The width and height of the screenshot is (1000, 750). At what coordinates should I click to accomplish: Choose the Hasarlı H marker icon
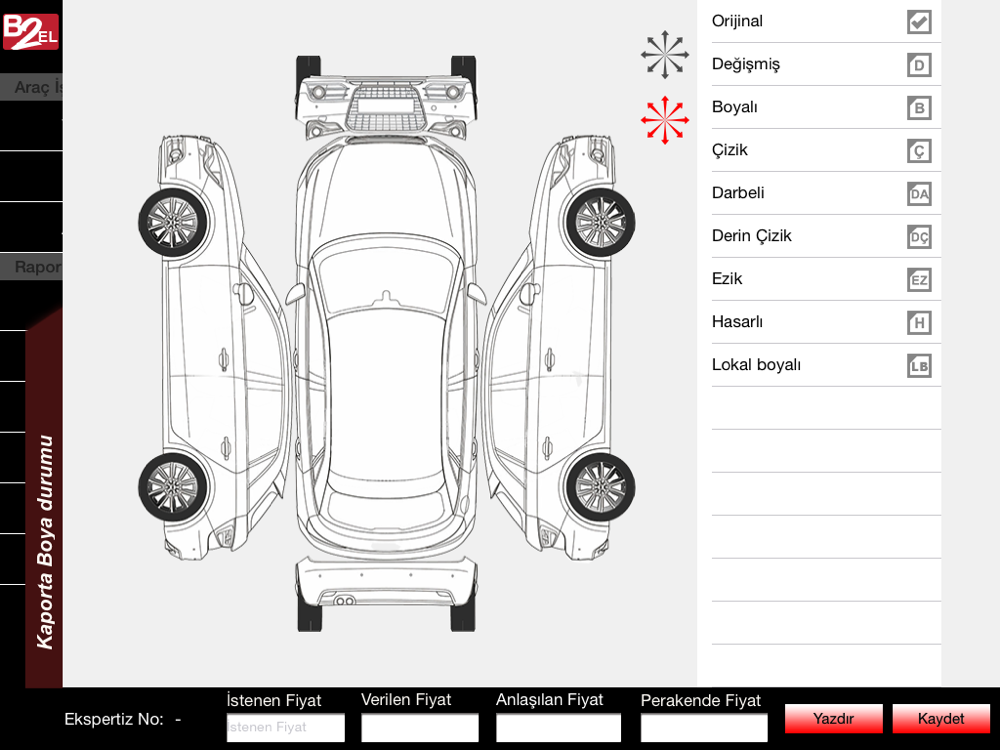click(x=919, y=323)
